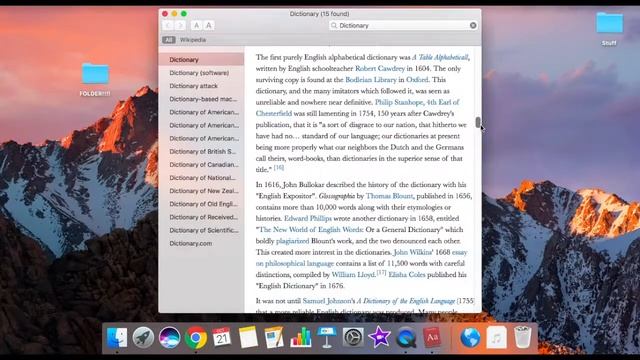Select 'Dictionary of New Zeal...' result
Image resolution: width=640 pixels, height=360 pixels.
(x=201, y=191)
